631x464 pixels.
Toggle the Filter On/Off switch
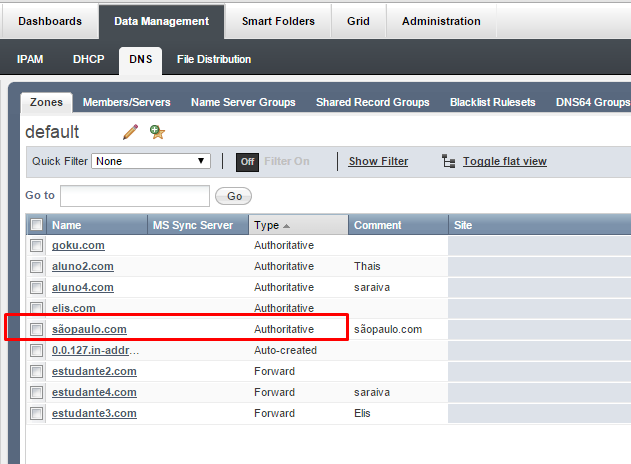247,161
